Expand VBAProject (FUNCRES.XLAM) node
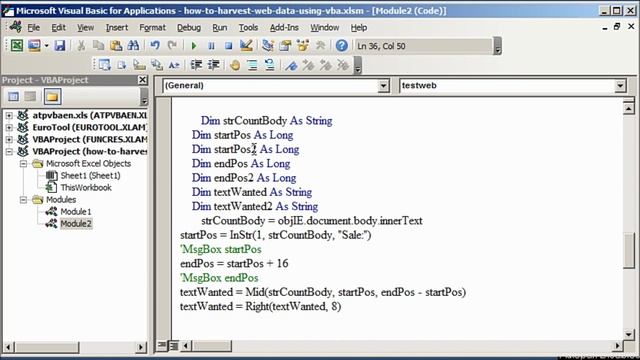The height and width of the screenshot is (360, 640). 9,140
